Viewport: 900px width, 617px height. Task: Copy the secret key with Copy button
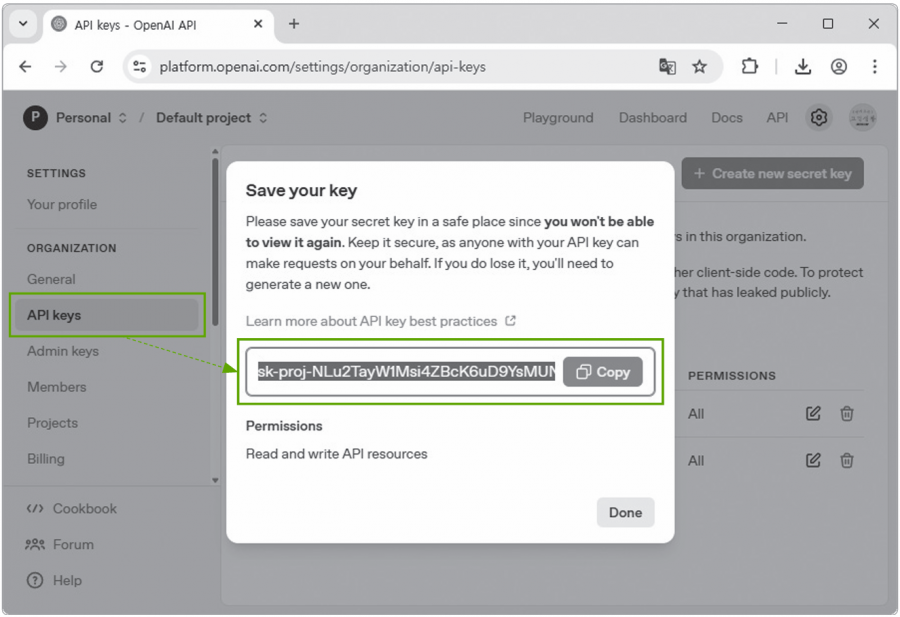(x=603, y=372)
